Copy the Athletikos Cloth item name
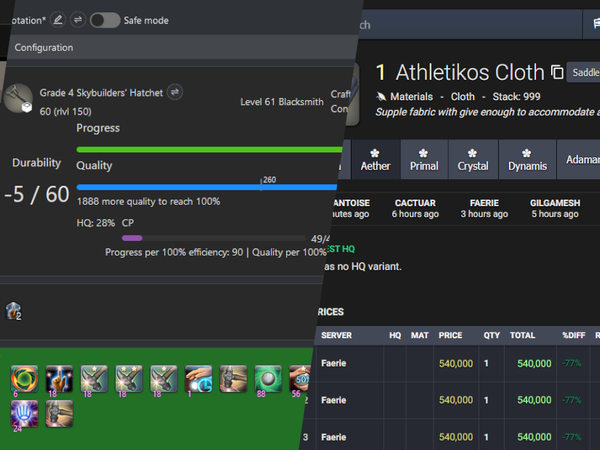Viewport: 600px width, 450px height. point(557,72)
